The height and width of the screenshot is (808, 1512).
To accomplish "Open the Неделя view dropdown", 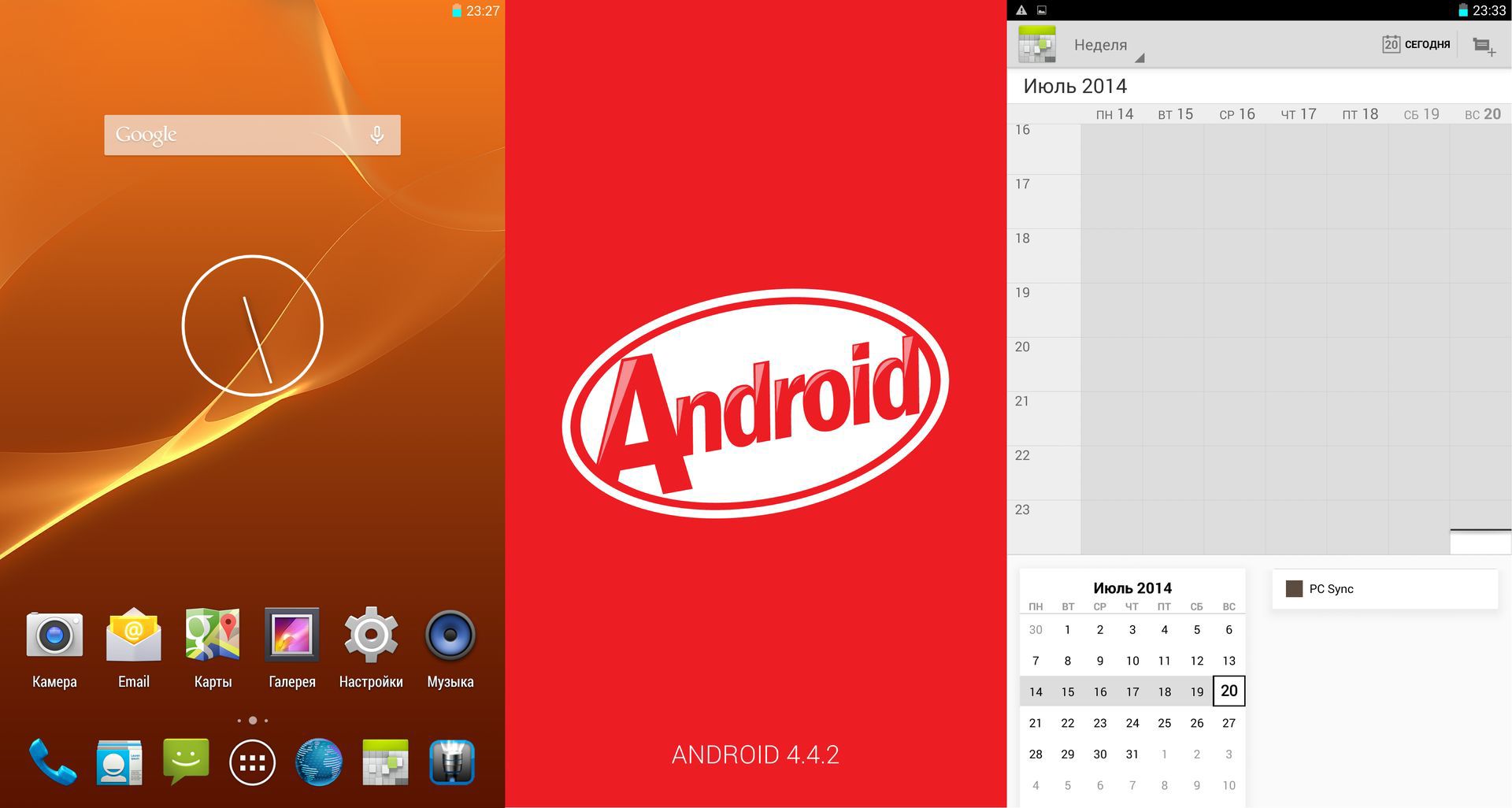I will click(1109, 46).
